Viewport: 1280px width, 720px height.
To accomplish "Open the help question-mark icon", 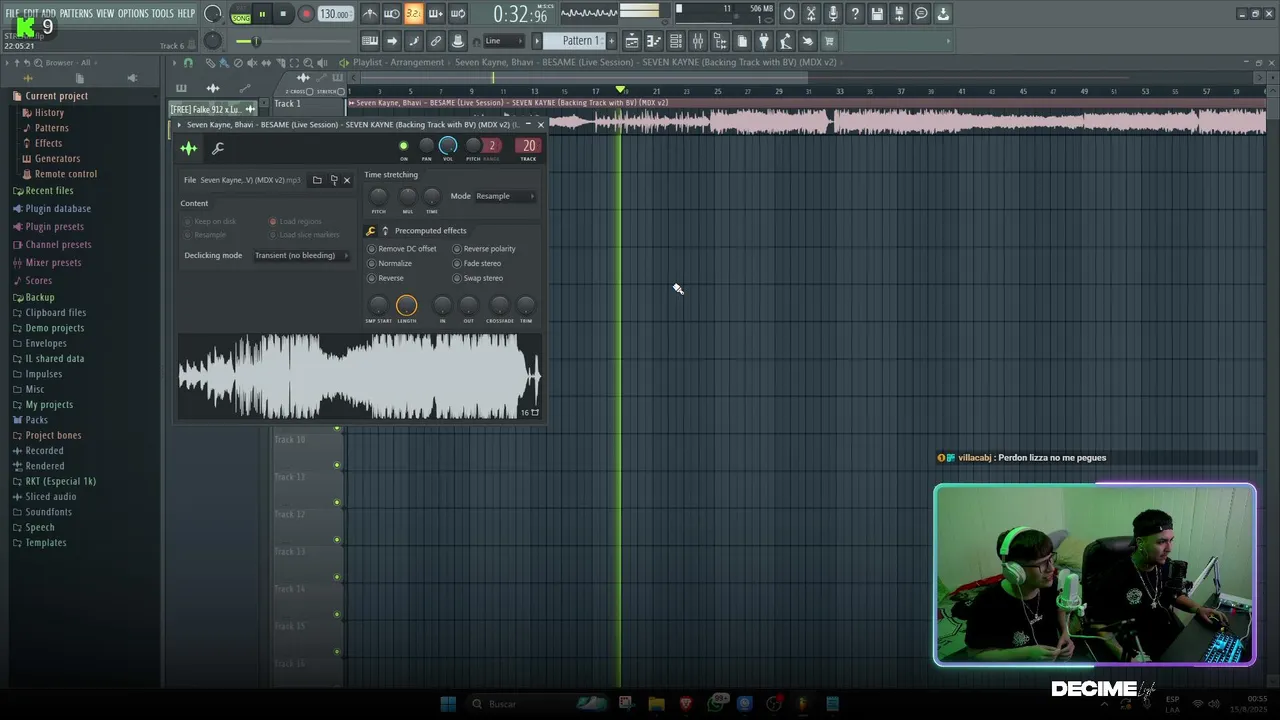I will [855, 14].
